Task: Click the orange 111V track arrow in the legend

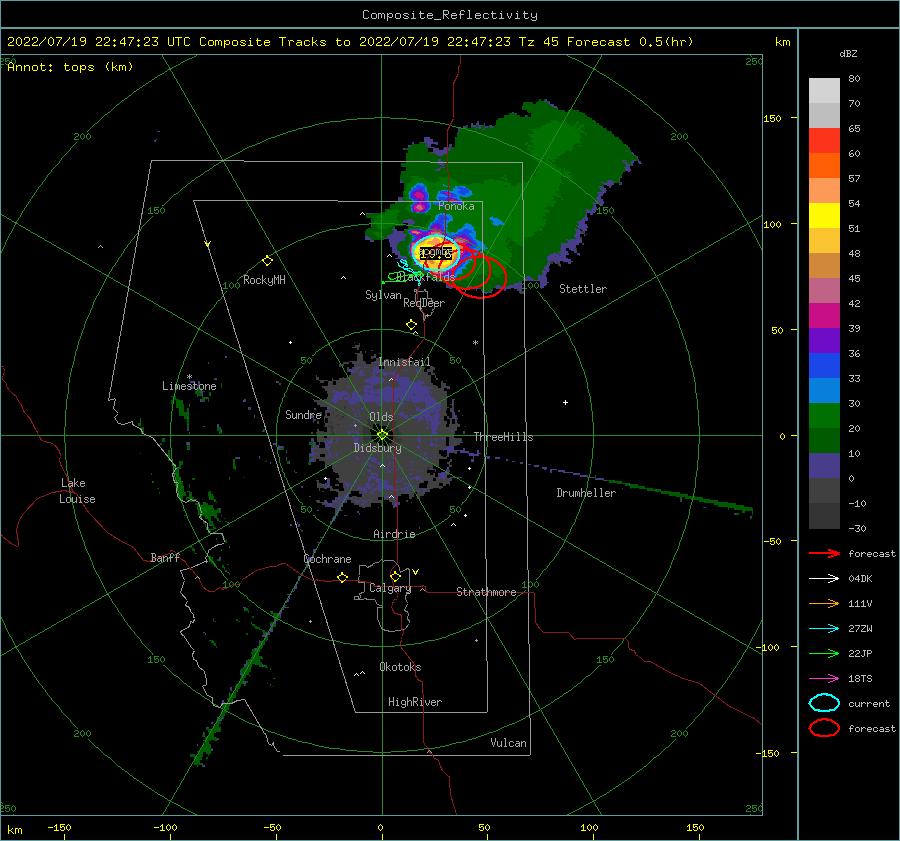Action: (824, 603)
